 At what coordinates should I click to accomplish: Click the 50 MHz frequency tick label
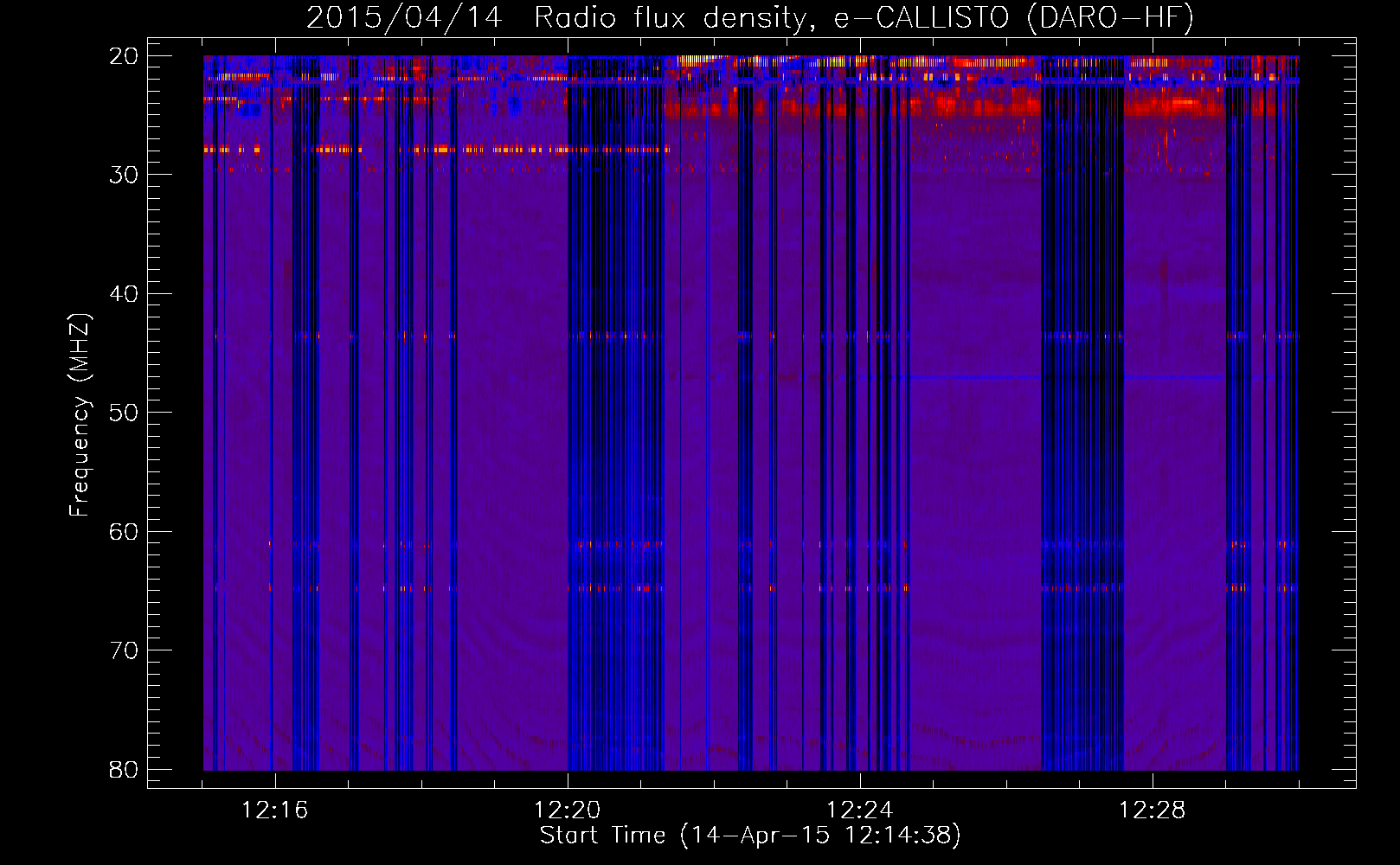tap(124, 413)
